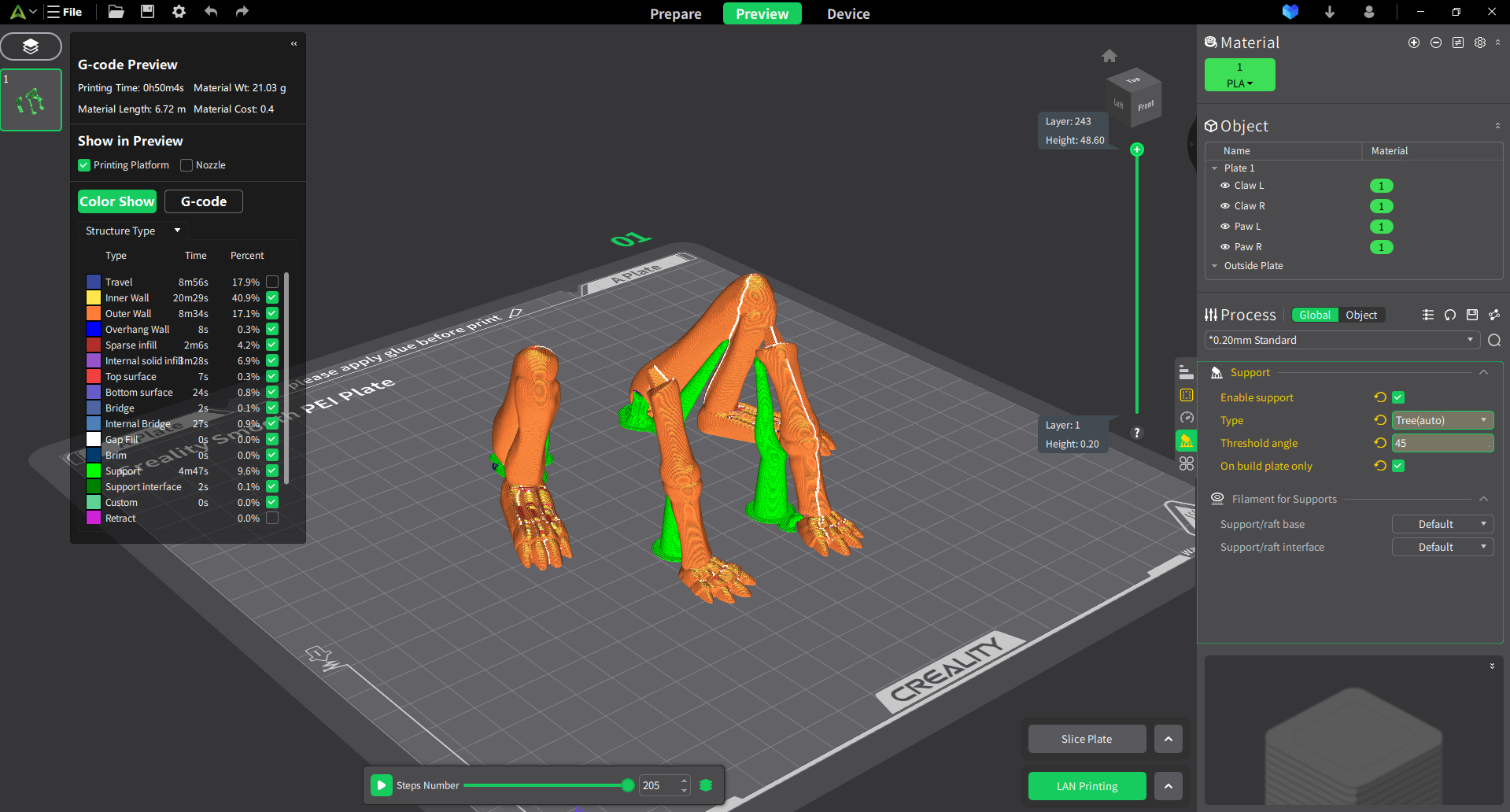Hide Claw L with eye icon
This screenshot has height=812, width=1510.
(x=1225, y=186)
